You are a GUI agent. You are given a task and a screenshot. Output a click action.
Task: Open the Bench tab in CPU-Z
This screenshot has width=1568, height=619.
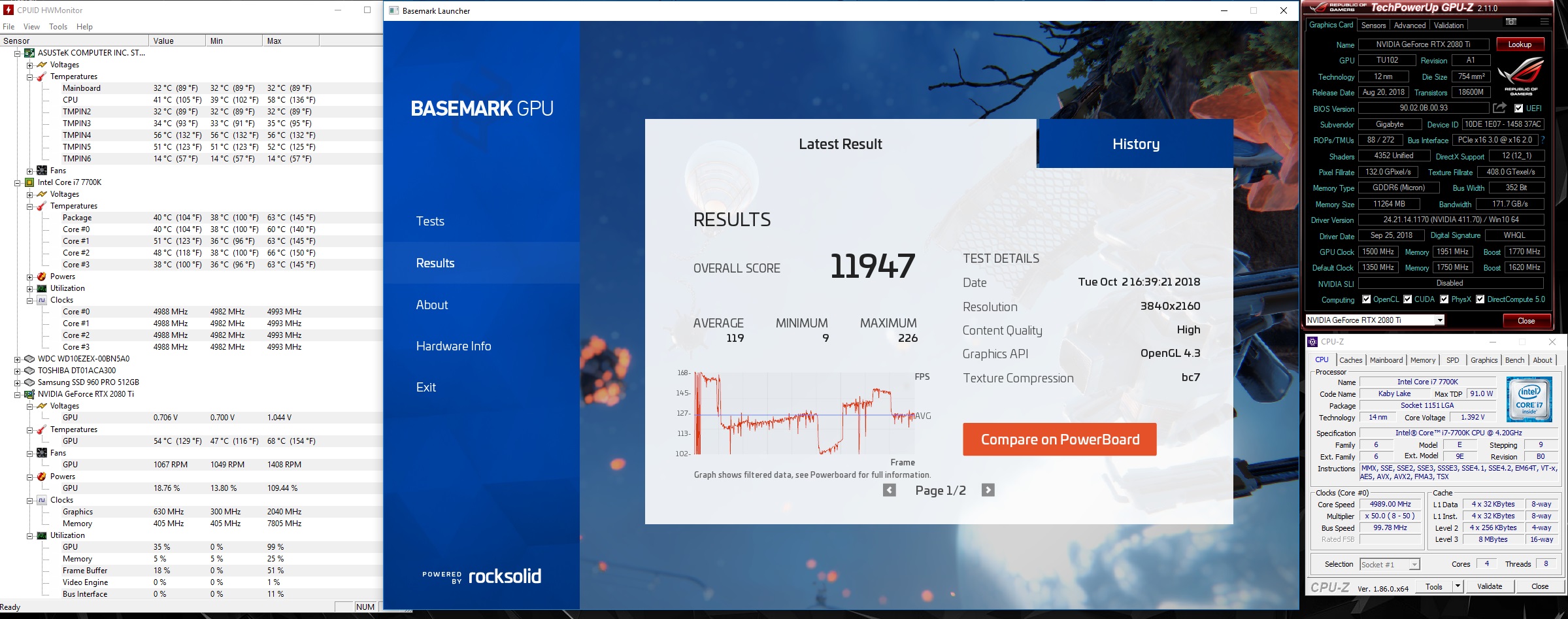point(1514,360)
